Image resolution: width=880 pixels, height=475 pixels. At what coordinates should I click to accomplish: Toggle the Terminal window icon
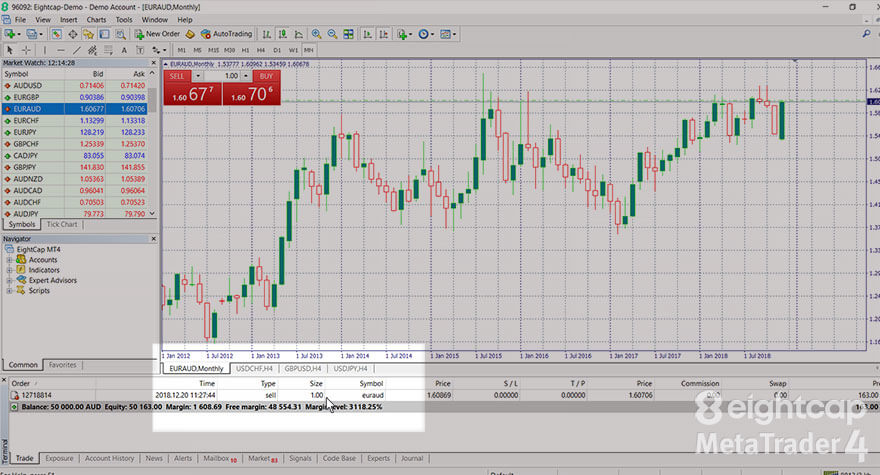104,34
